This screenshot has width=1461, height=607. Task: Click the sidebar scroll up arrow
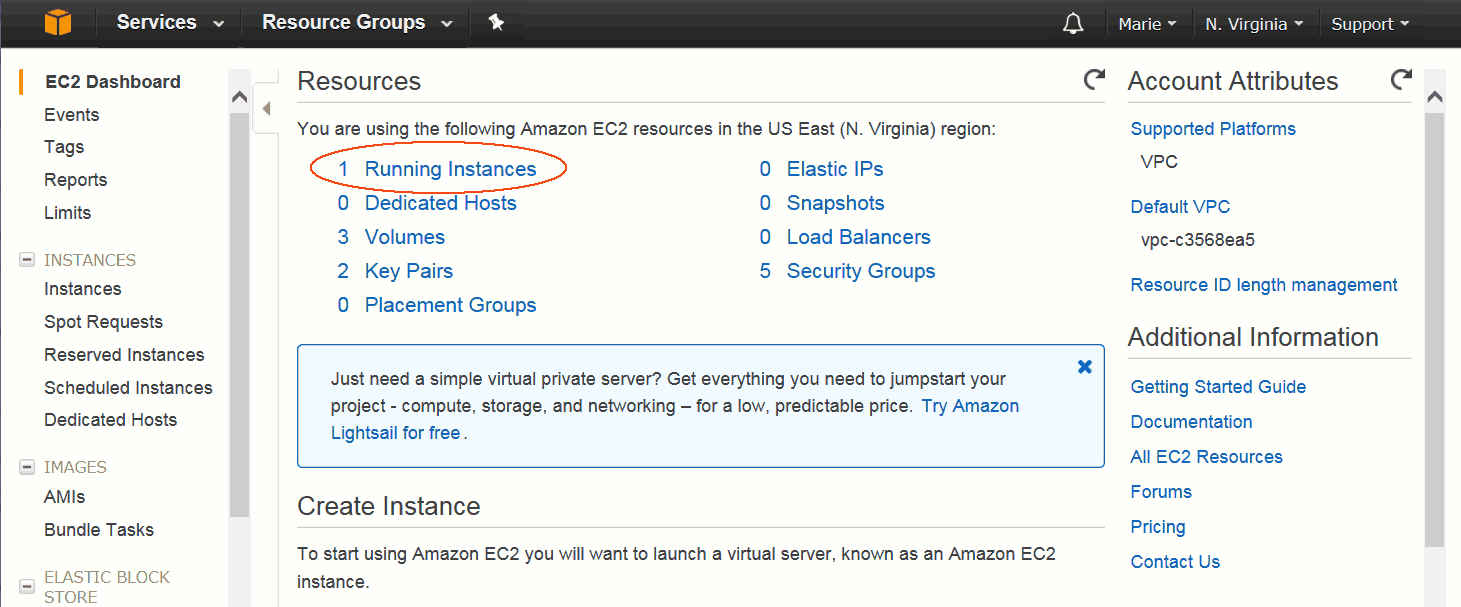click(239, 98)
